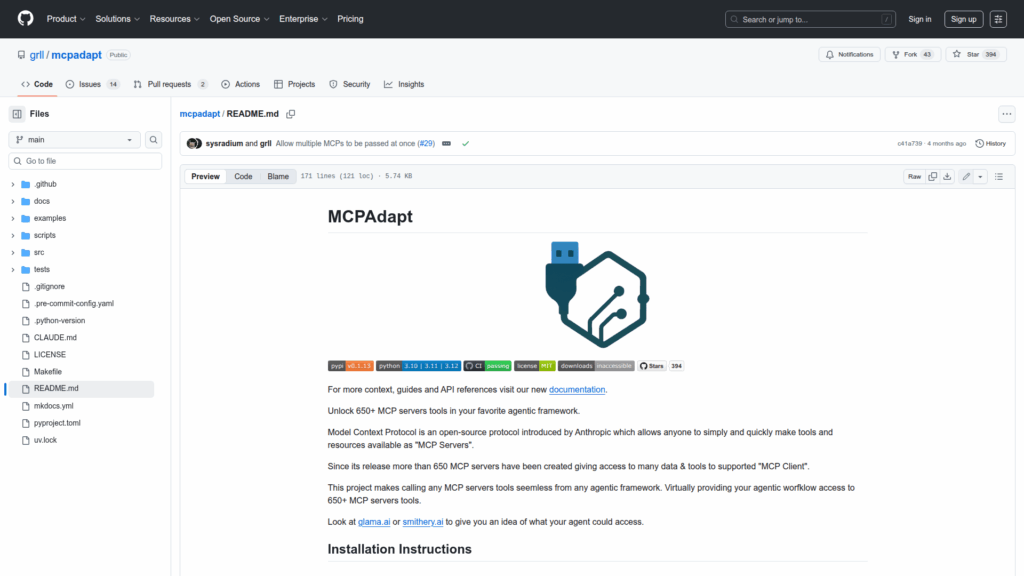Click the Sign up button
The height and width of the screenshot is (576, 1024).
coord(964,19)
